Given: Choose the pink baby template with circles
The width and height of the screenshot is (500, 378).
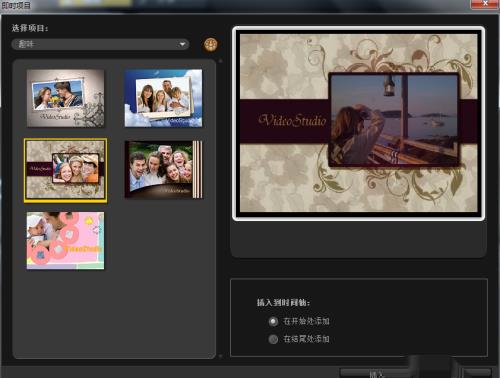Looking at the screenshot, I should [x=65, y=240].
